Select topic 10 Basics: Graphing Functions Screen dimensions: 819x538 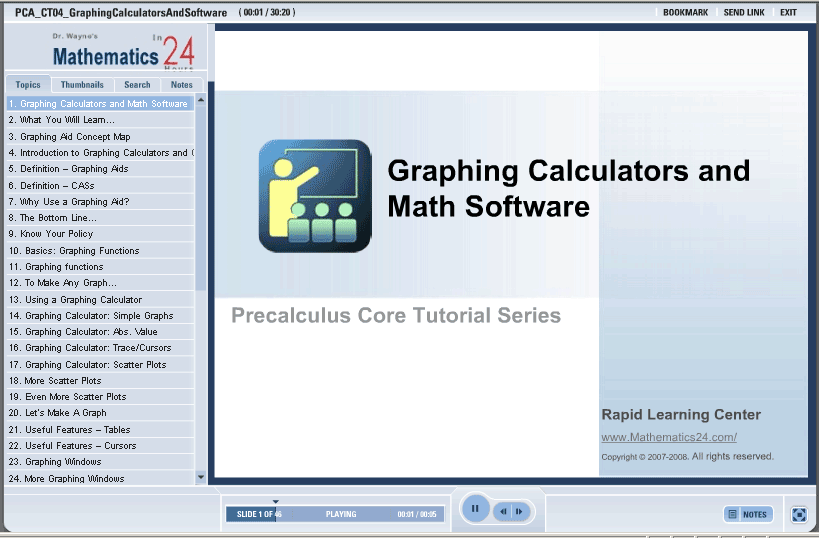coord(100,251)
